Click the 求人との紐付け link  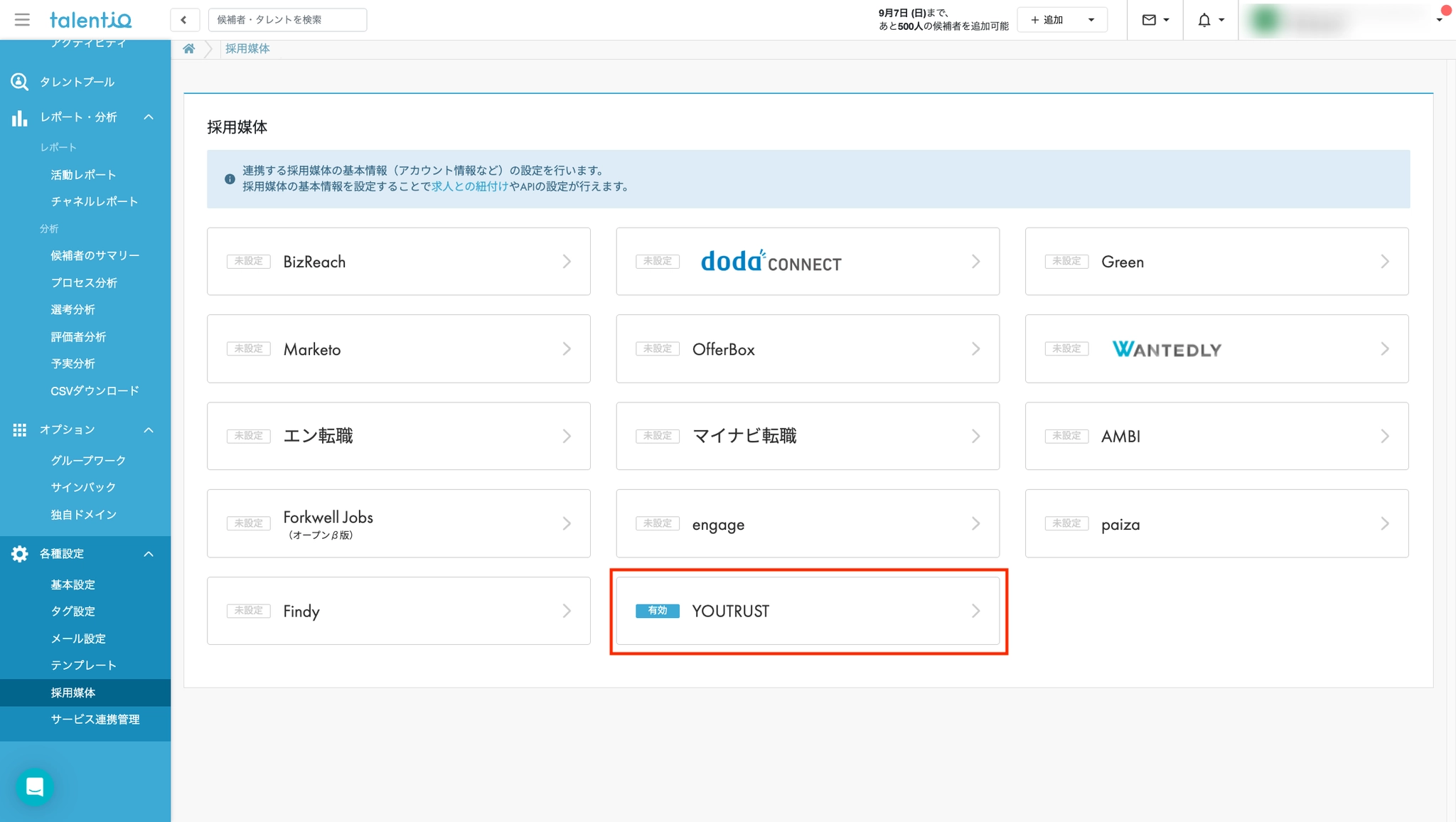point(470,186)
